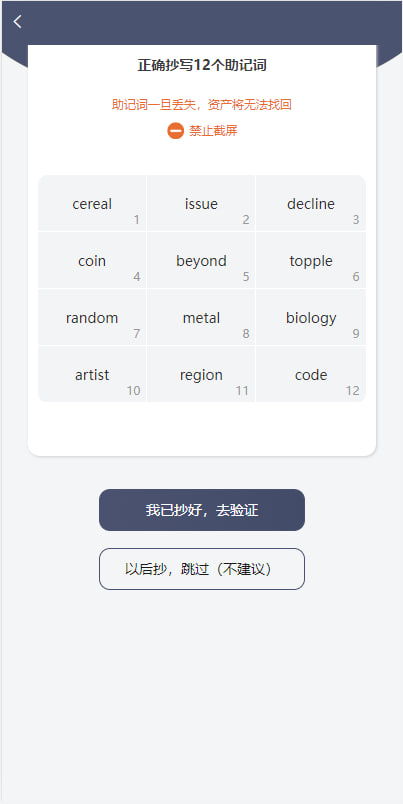The height and width of the screenshot is (804, 403).
Task: Click the word 'code' in cell 12
Action: click(311, 374)
